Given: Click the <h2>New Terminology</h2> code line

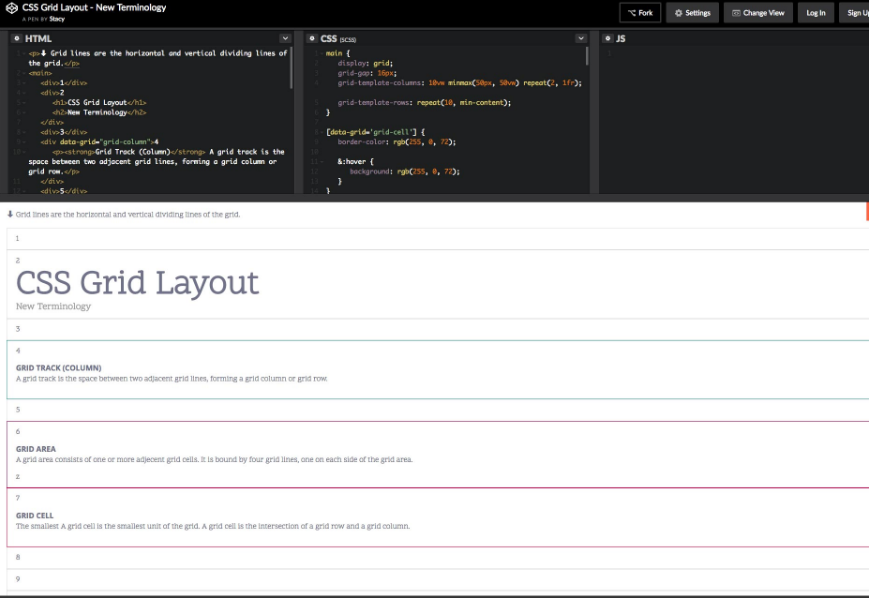Looking at the screenshot, I should click(x=99, y=112).
